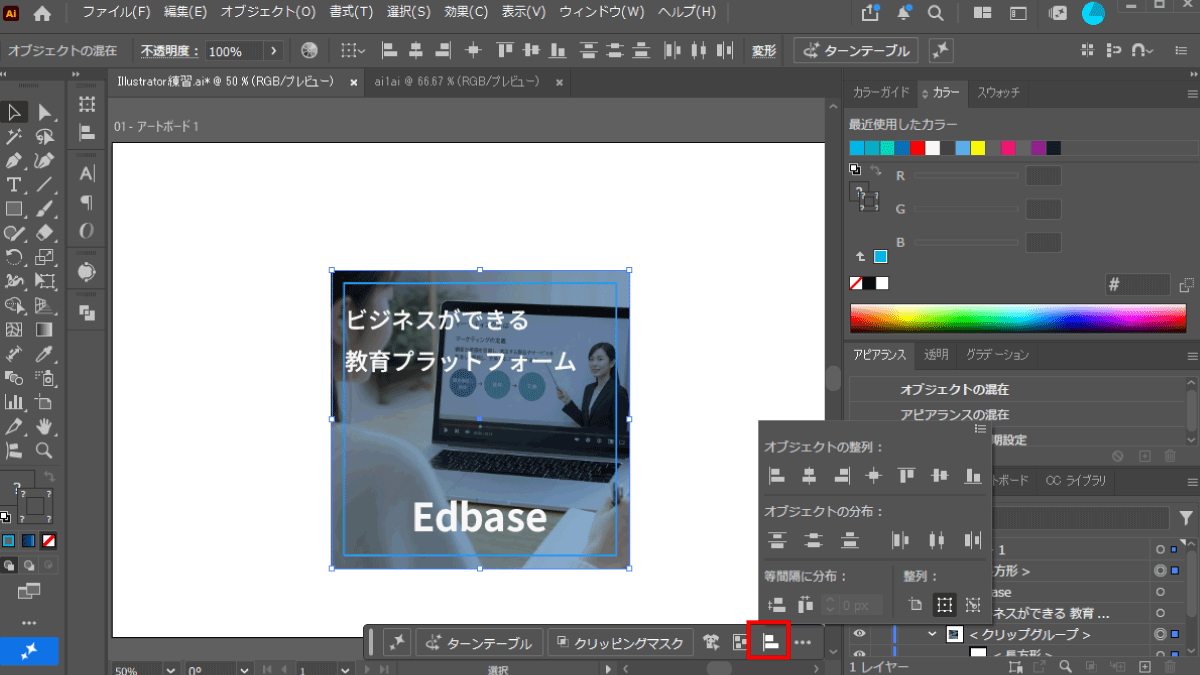Select the Artboard tool

[x=44, y=402]
